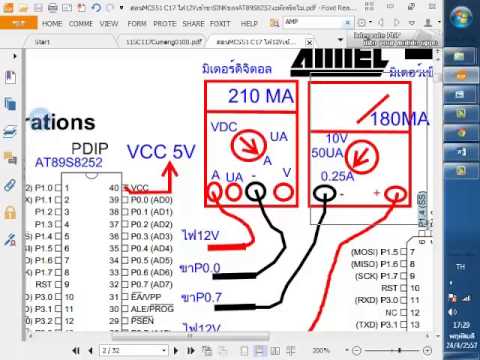Open the document tab list dropdown arrow

[340, 40]
